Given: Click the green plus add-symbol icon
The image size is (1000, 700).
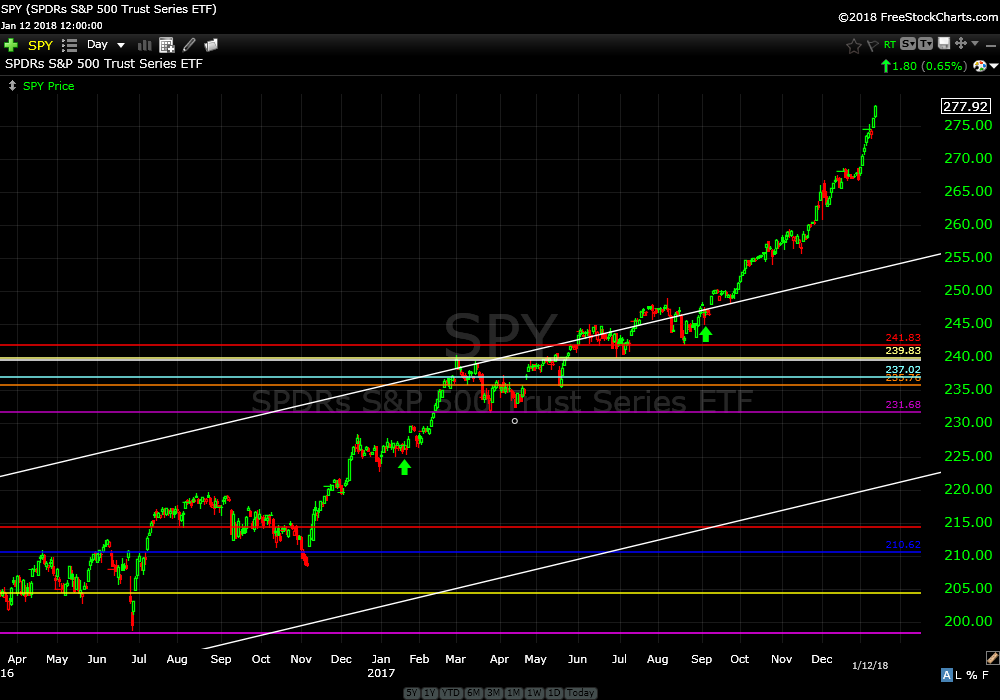Looking at the screenshot, I should point(11,45).
